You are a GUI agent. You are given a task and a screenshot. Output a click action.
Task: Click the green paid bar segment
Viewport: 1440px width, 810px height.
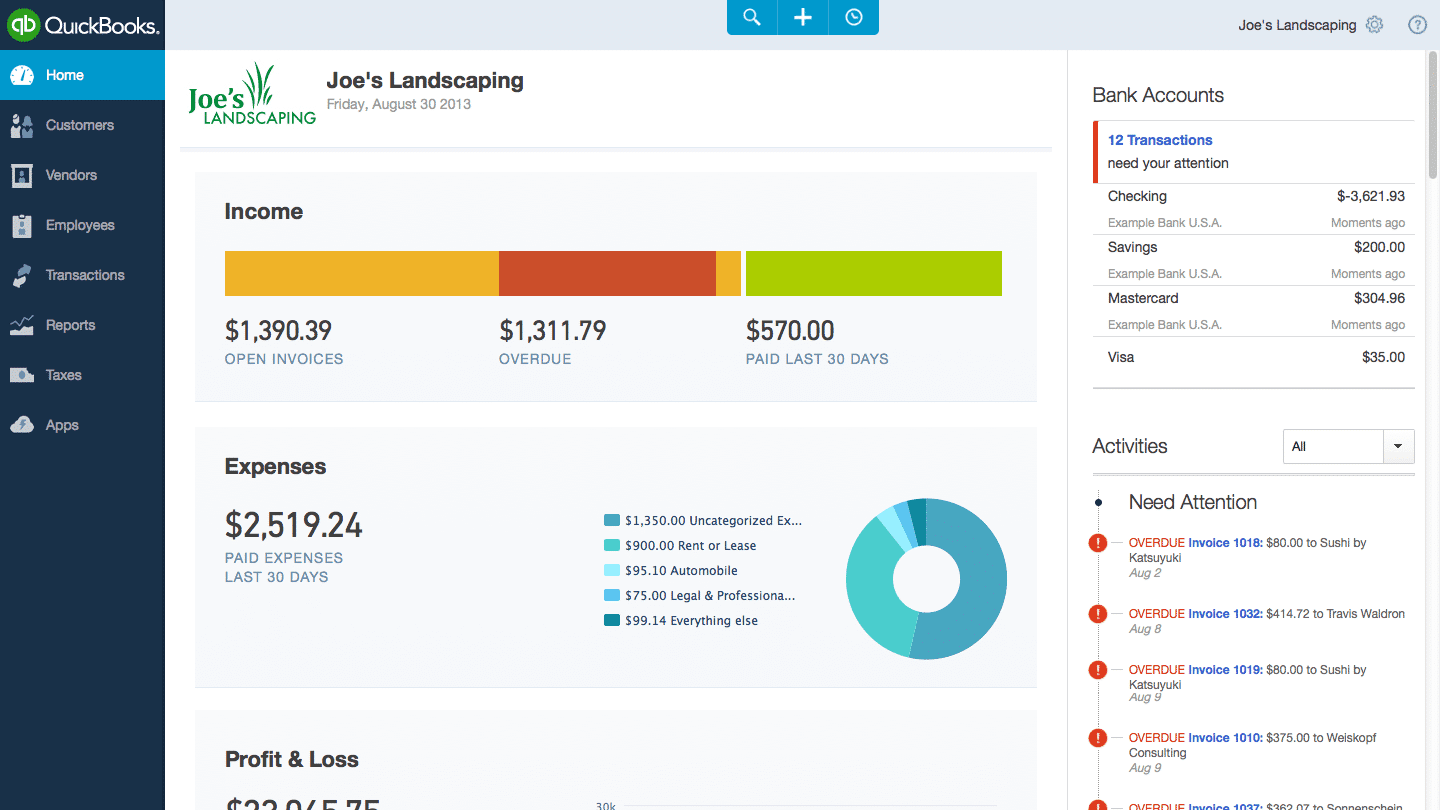click(874, 273)
